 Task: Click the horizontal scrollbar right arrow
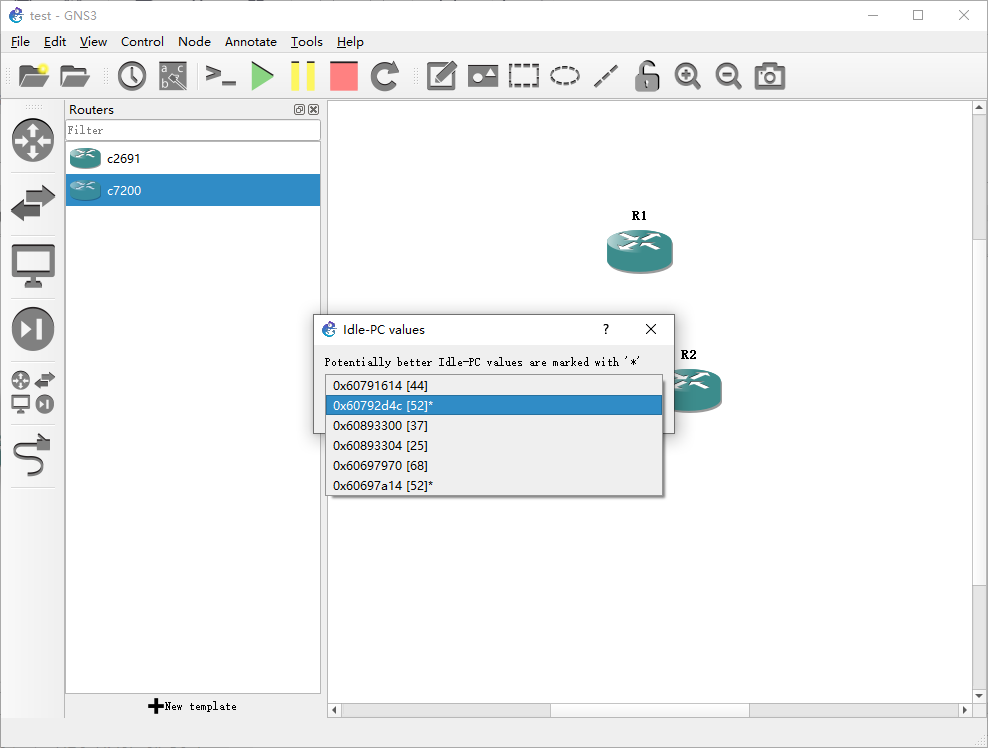[965, 710]
